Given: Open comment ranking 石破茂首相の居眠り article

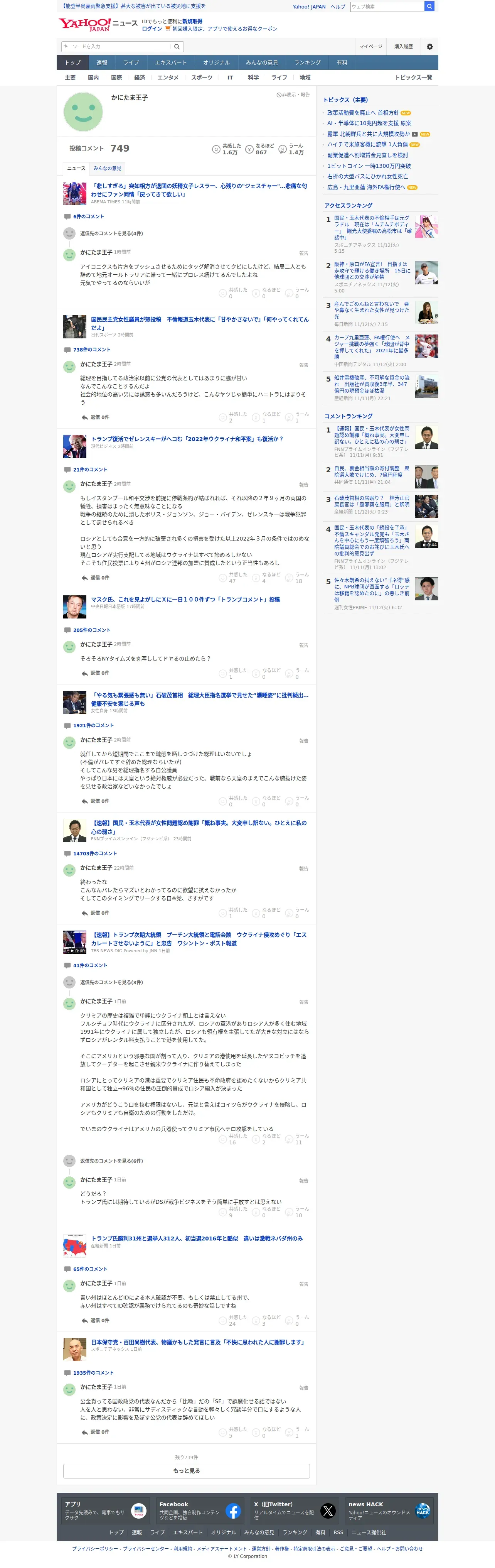Looking at the screenshot, I should (372, 502).
